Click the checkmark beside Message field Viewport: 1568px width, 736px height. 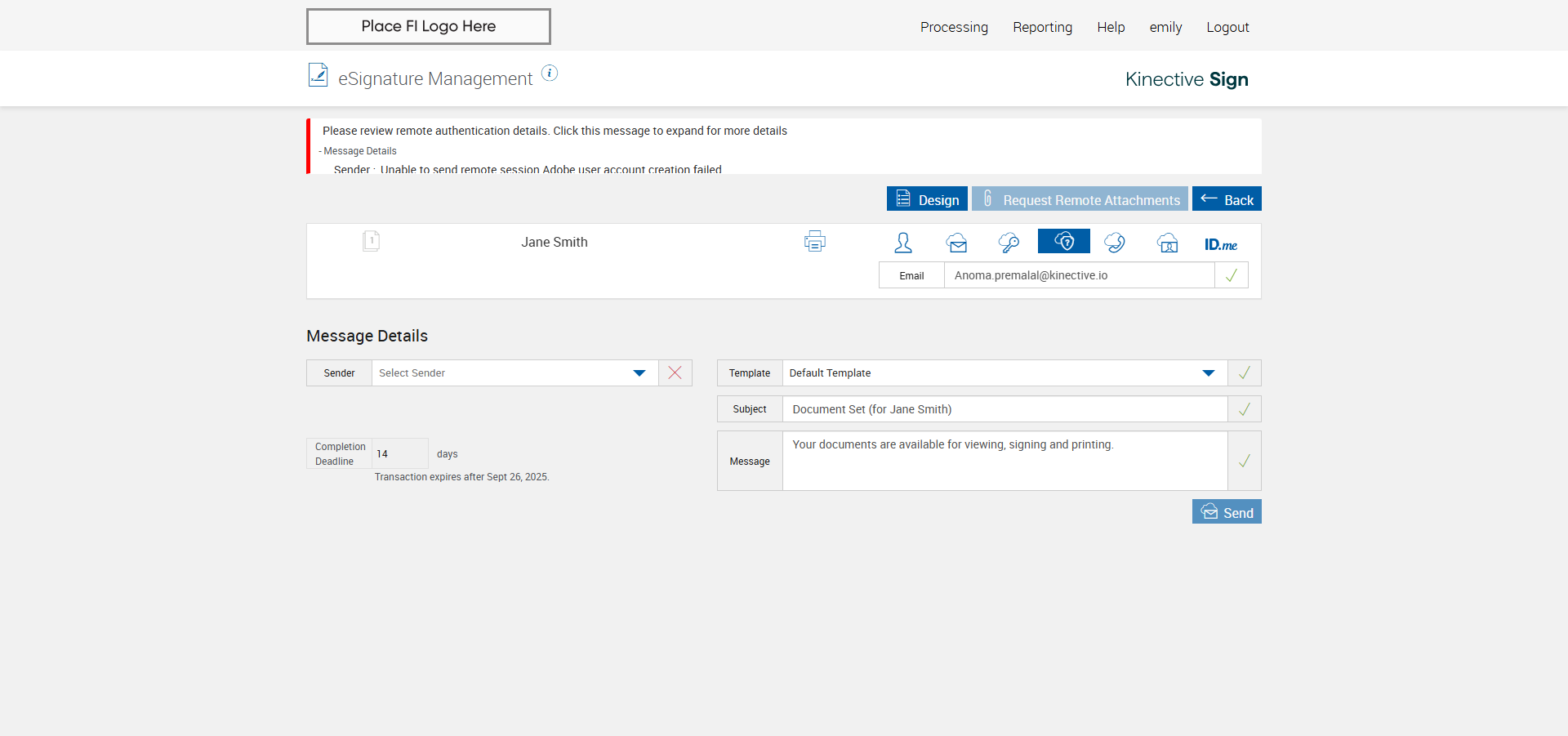coord(1245,461)
